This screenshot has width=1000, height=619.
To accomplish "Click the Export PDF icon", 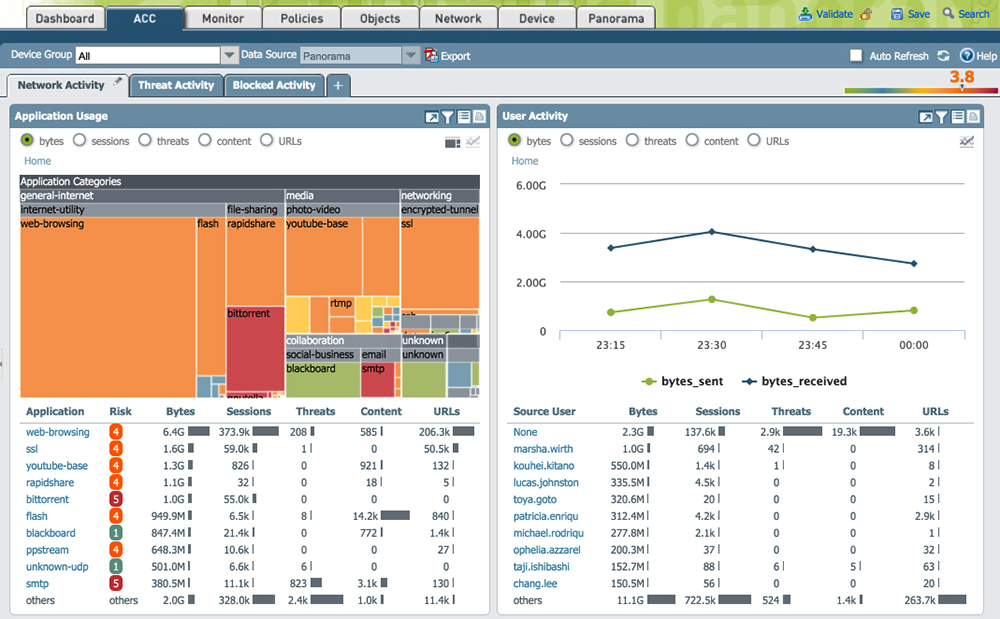I will [x=431, y=55].
